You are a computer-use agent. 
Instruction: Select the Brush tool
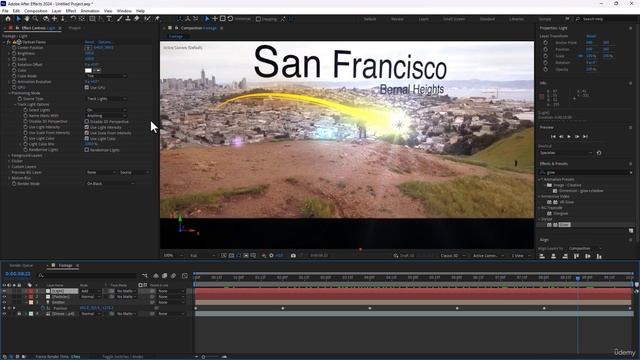click(120, 19)
